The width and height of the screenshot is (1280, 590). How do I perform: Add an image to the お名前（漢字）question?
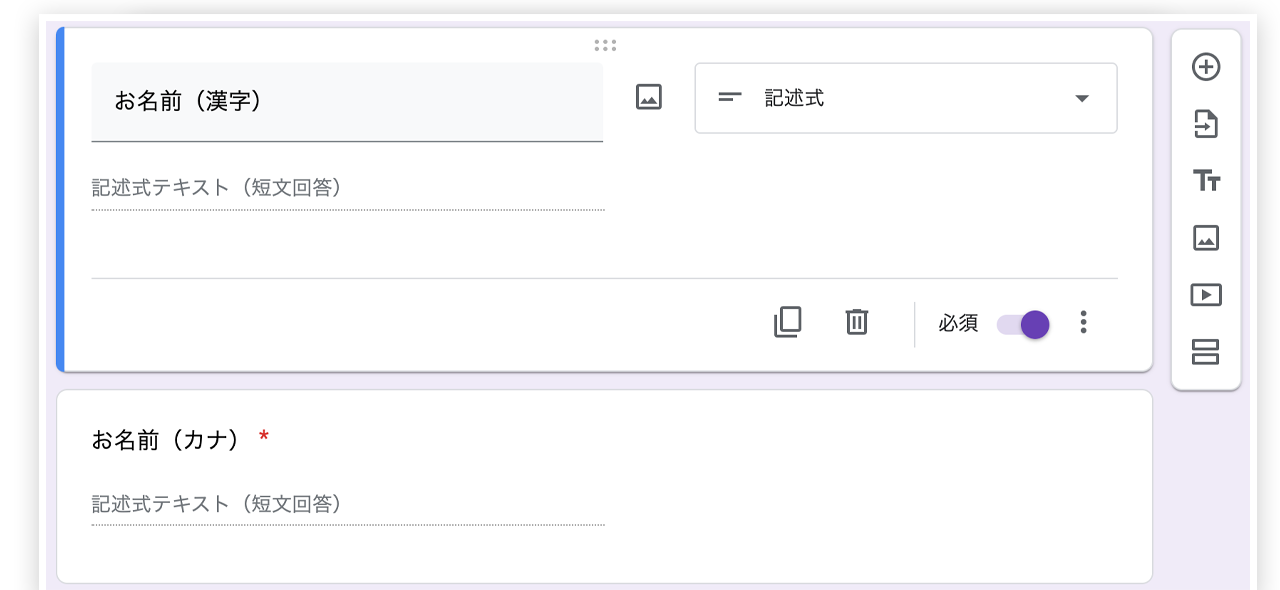[649, 97]
